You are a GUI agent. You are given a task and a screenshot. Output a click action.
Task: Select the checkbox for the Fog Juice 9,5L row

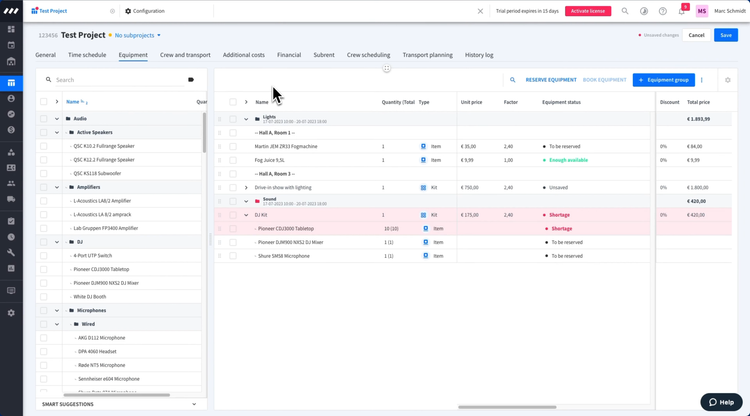click(x=233, y=160)
